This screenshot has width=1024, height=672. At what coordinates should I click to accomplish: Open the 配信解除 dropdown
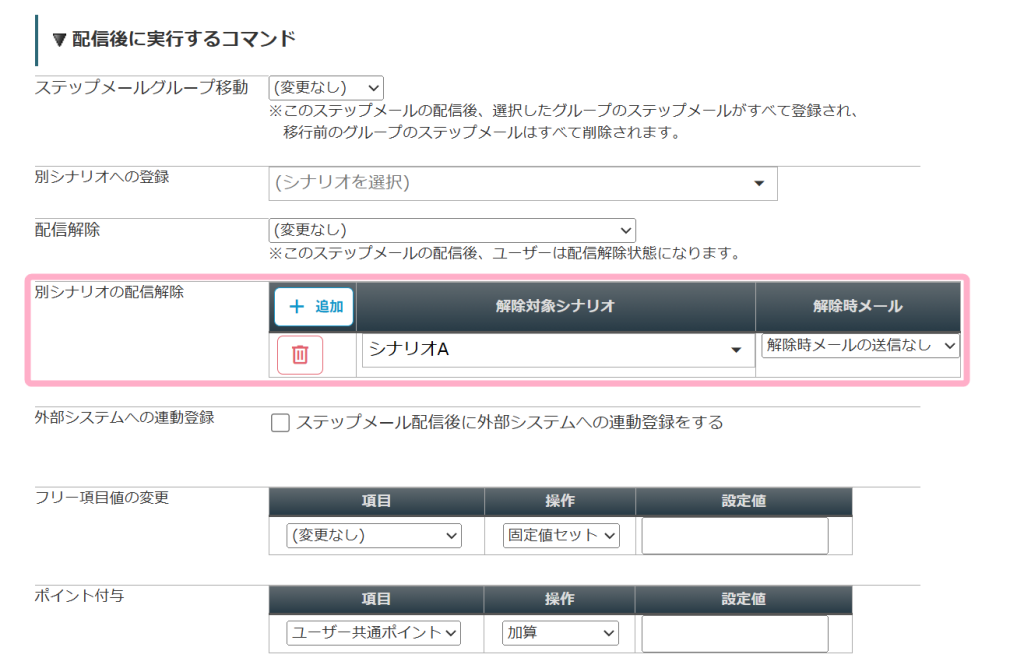coord(452,230)
